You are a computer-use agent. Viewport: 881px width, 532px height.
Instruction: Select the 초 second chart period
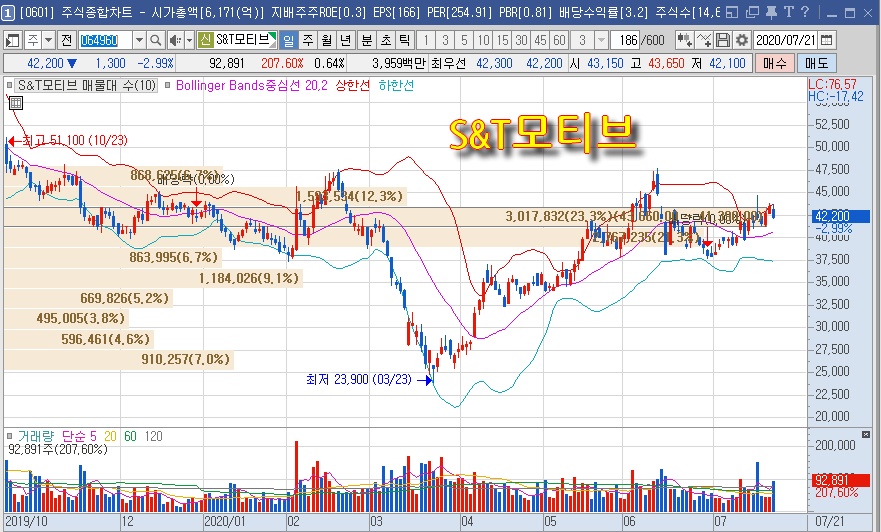click(x=385, y=40)
